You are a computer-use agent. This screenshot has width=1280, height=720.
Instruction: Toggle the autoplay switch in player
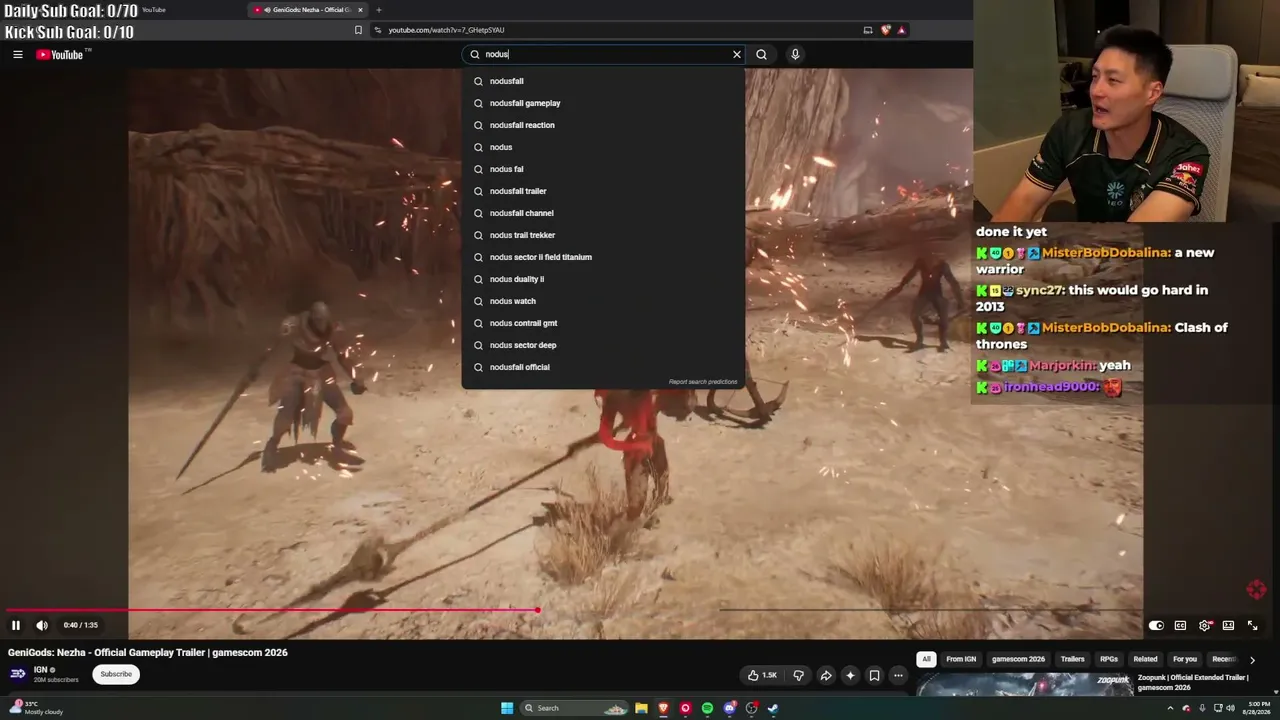point(1156,626)
